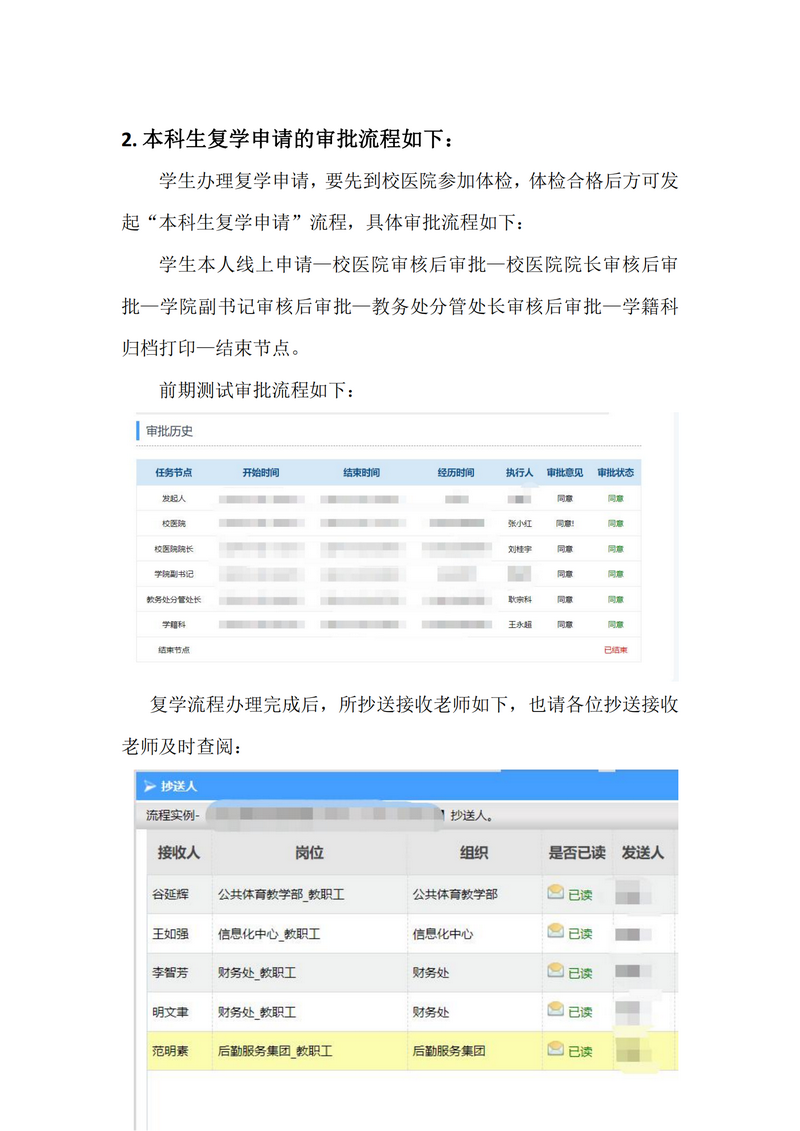Click the envelope icon in 明文聿's row
Screen dimensions: 800x1131
(555, 1010)
